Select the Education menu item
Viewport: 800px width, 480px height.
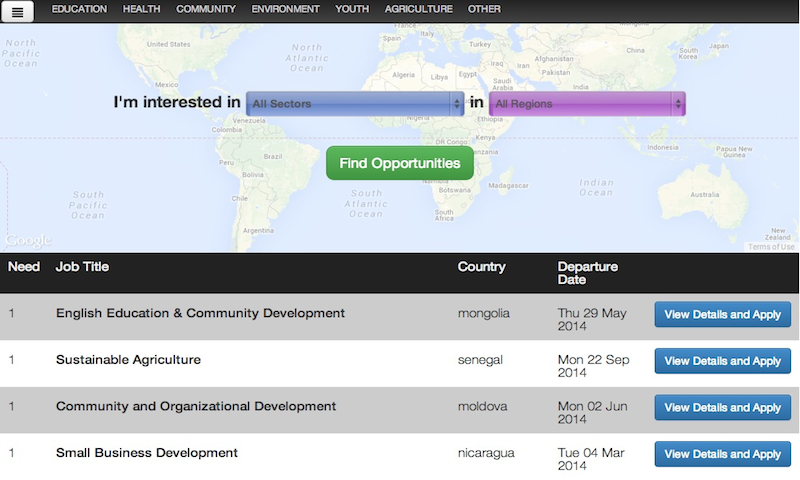(79, 9)
